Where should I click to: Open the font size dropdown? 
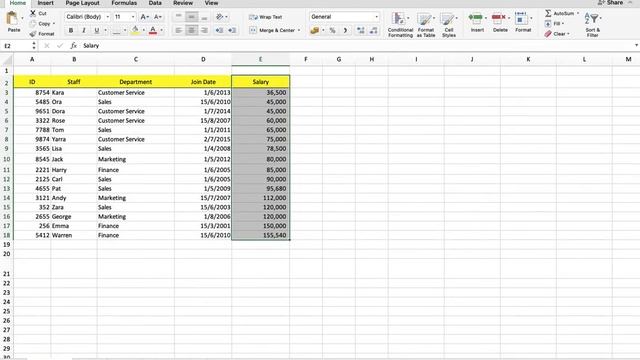click(133, 17)
